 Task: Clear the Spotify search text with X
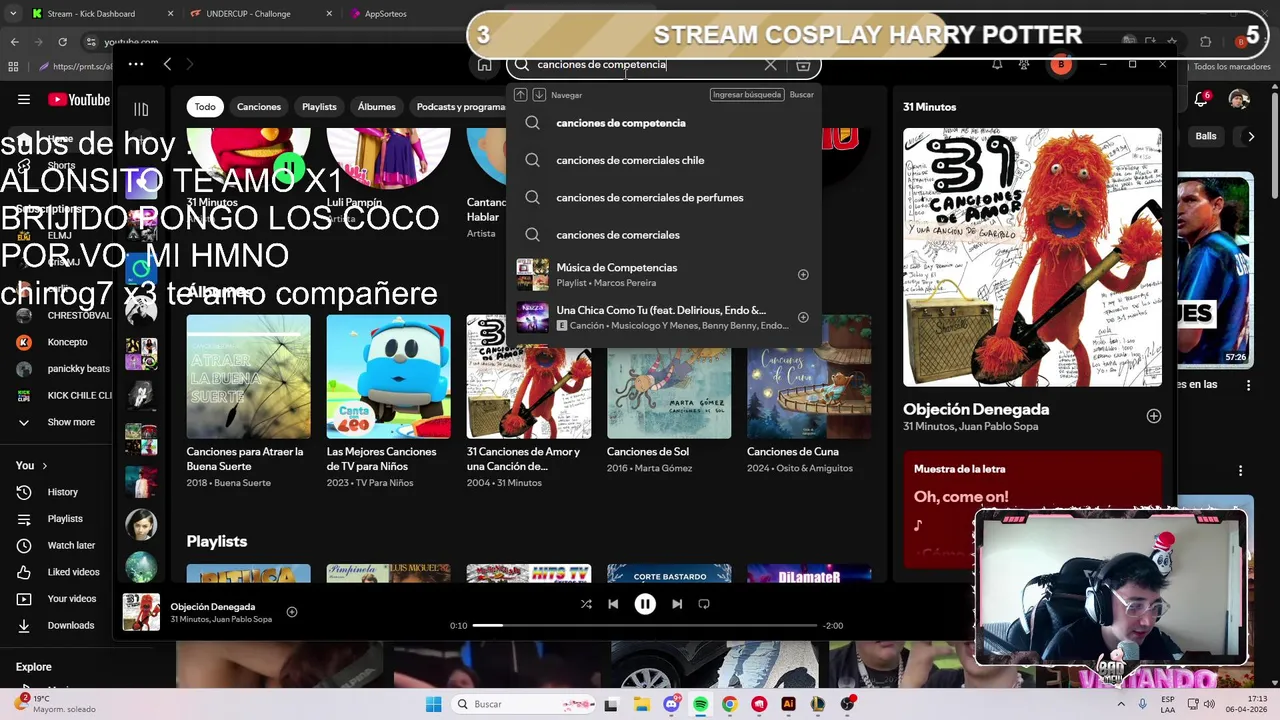tap(770, 65)
